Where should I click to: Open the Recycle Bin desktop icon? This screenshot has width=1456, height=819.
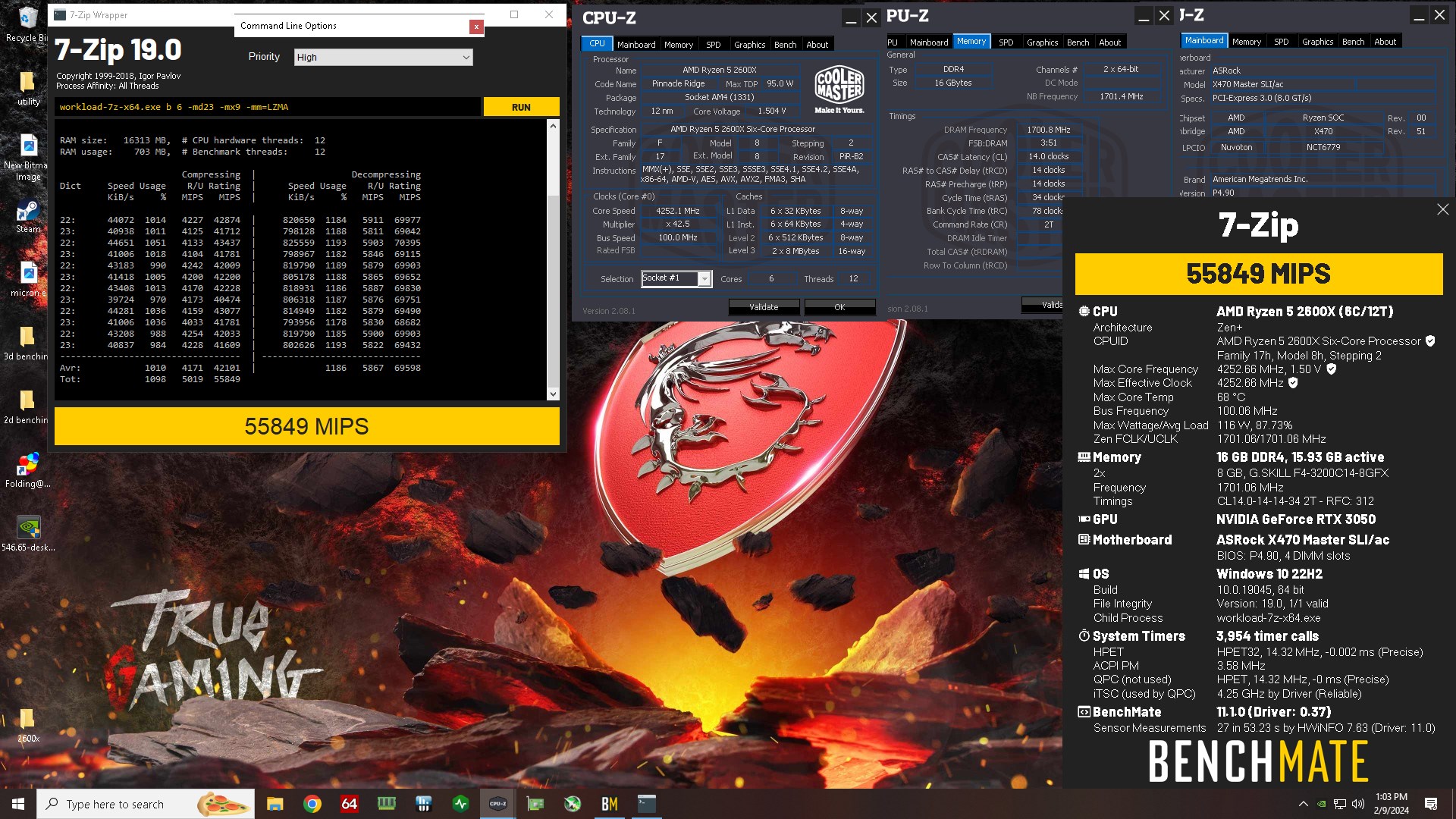coord(27,24)
